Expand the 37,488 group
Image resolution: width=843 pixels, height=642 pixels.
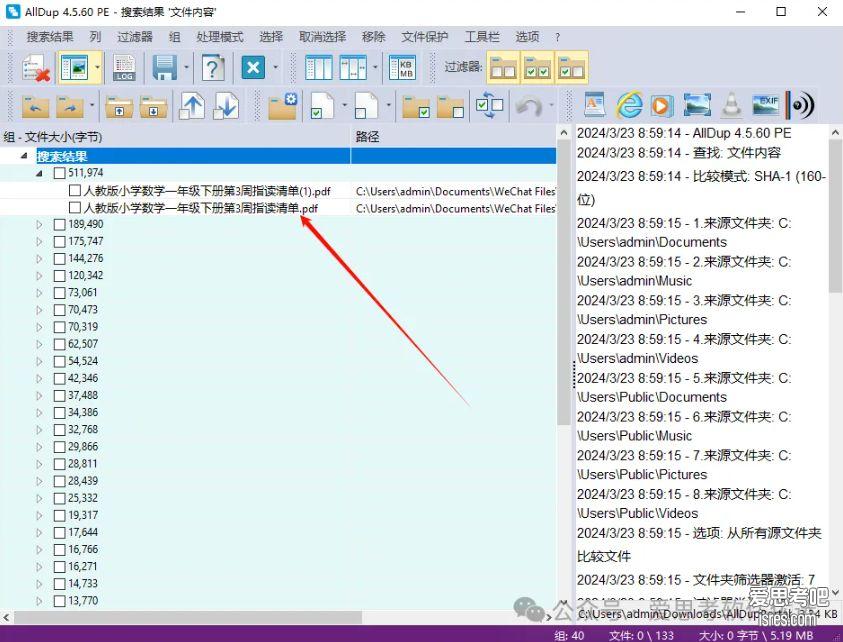pos(39,396)
